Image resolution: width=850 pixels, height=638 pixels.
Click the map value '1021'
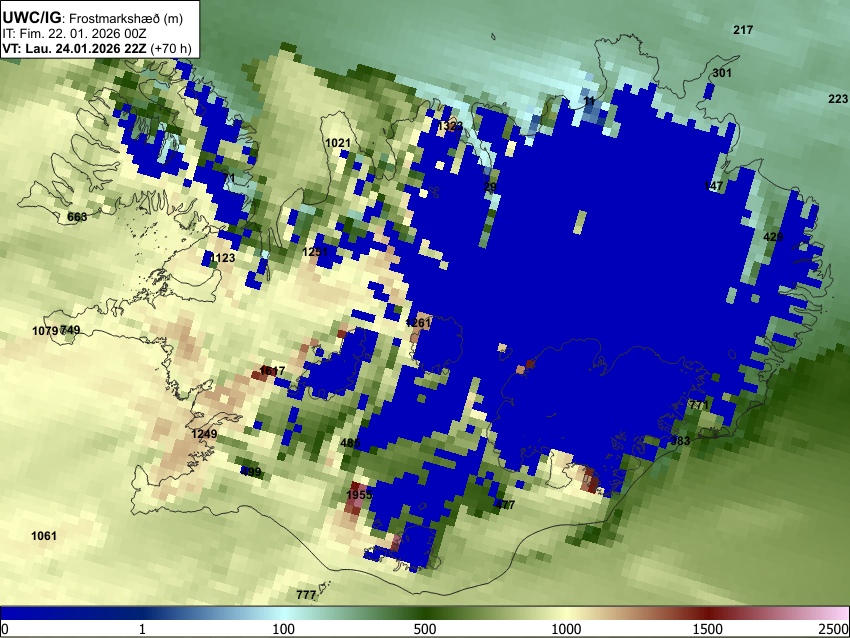point(338,143)
